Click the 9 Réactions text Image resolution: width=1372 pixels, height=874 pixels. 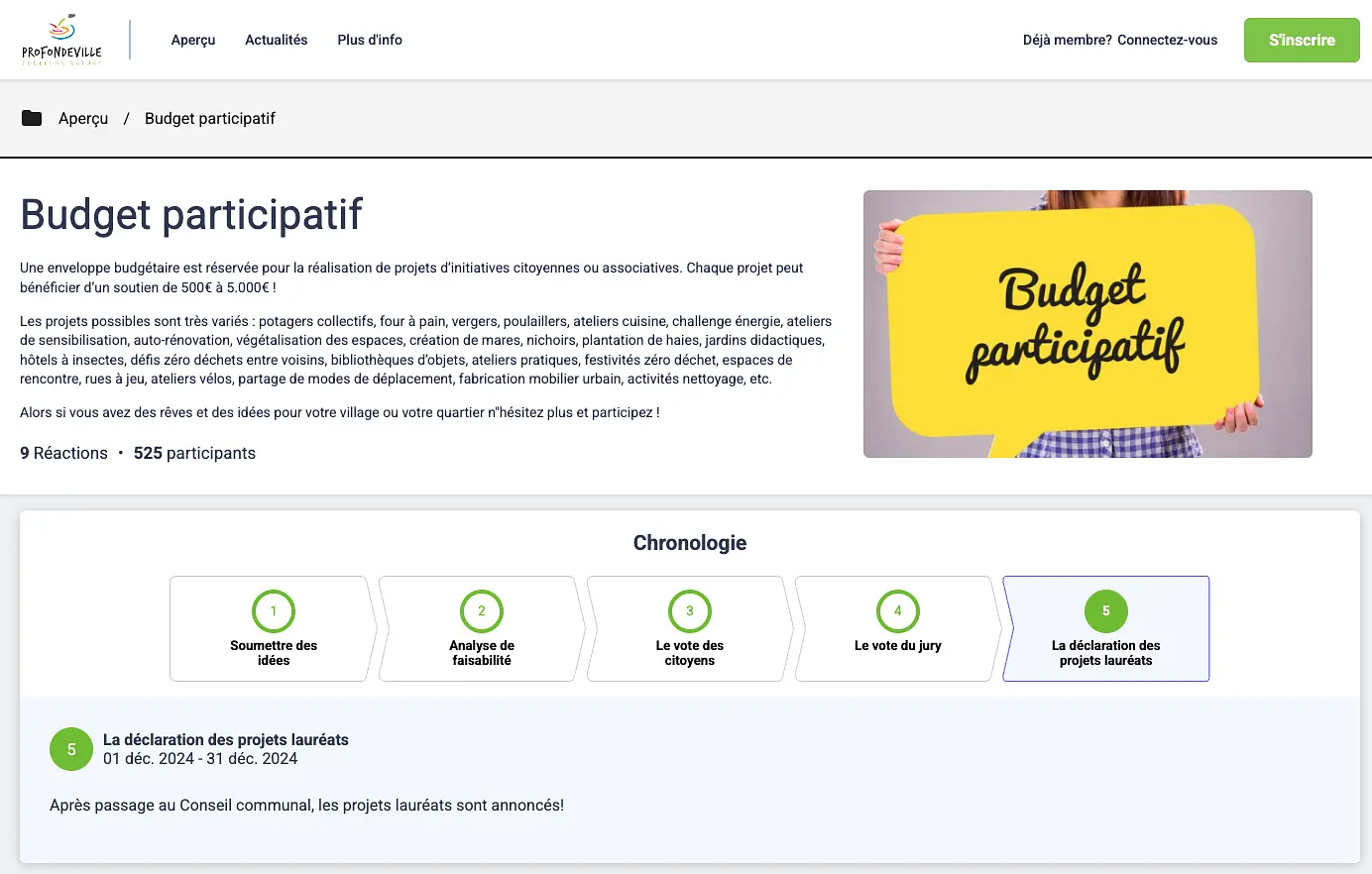click(x=63, y=453)
